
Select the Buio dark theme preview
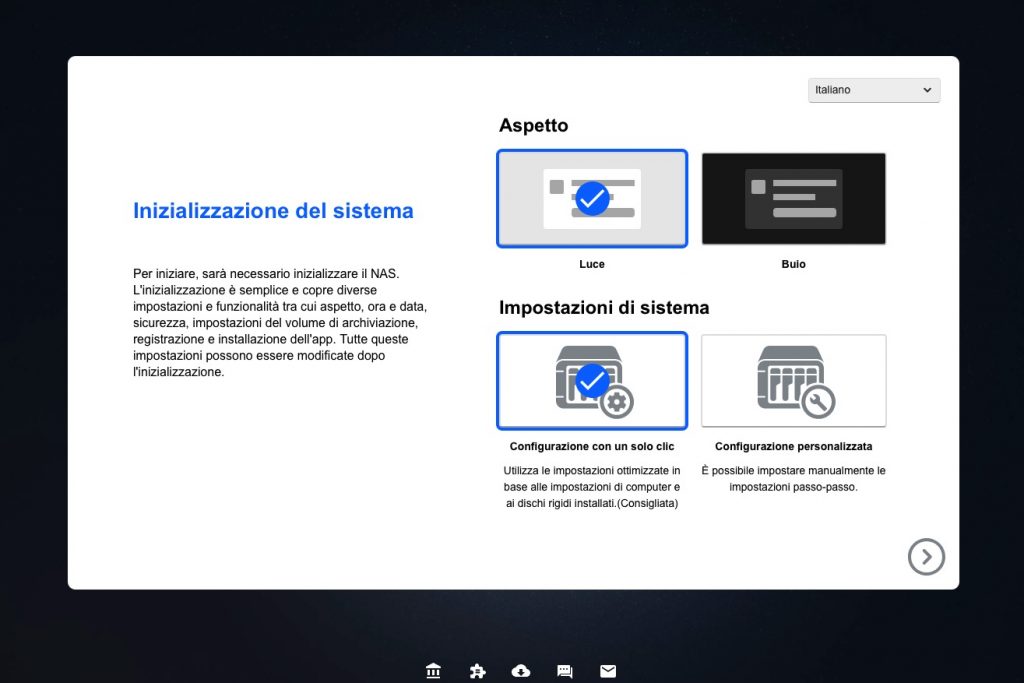(794, 199)
